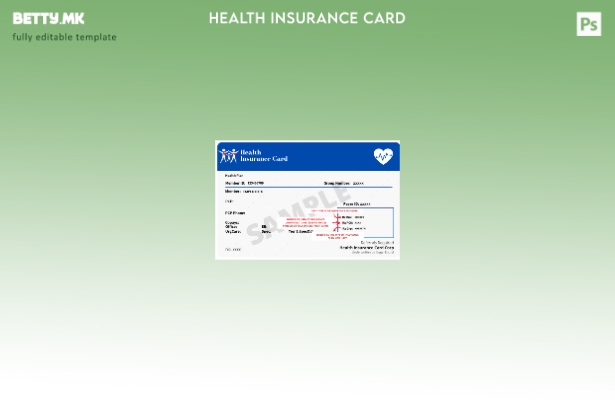Click the bottom-left code text on card
The width and height of the screenshot is (615, 400).
(233, 250)
